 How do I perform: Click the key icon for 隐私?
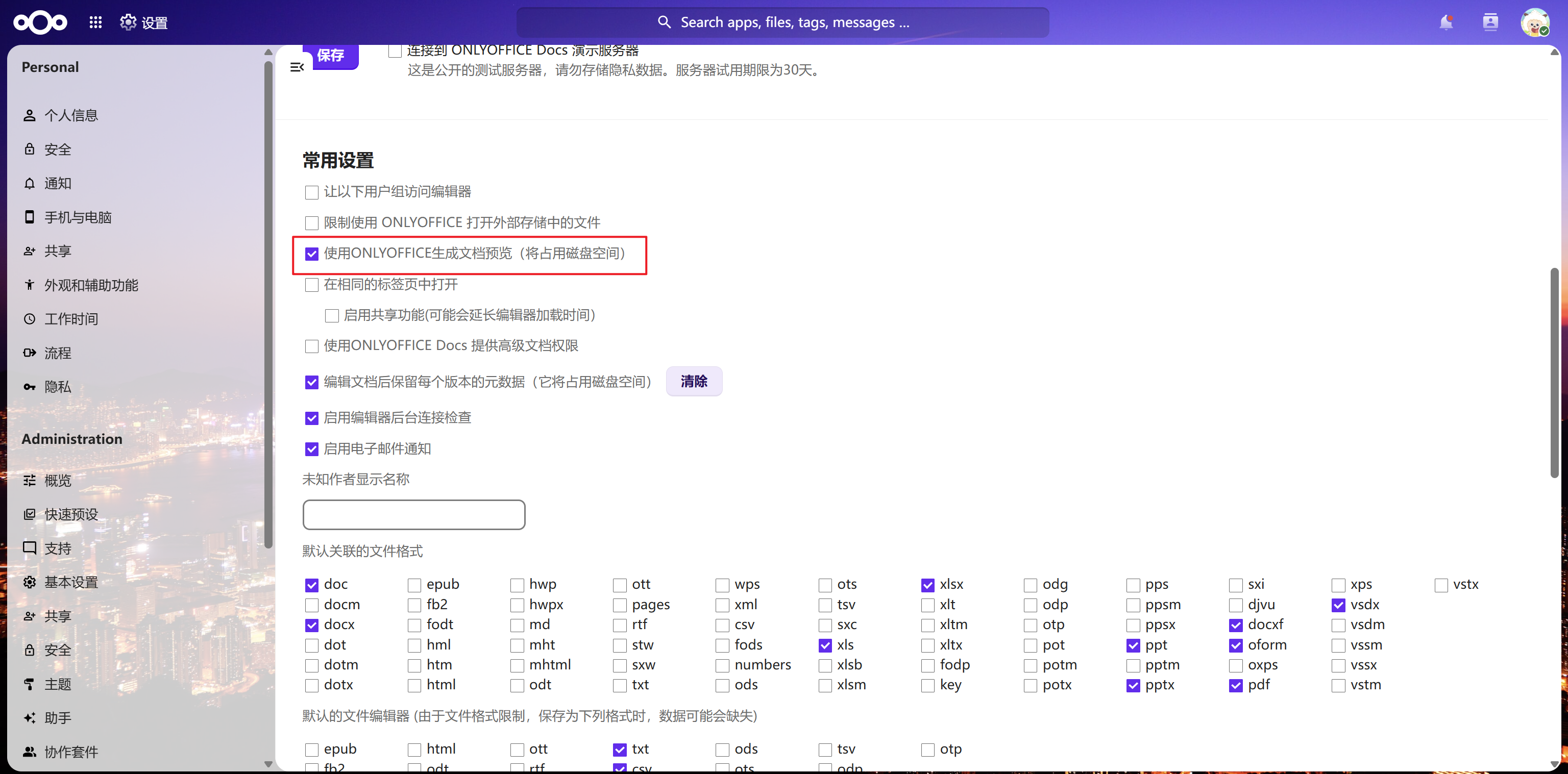tap(29, 387)
